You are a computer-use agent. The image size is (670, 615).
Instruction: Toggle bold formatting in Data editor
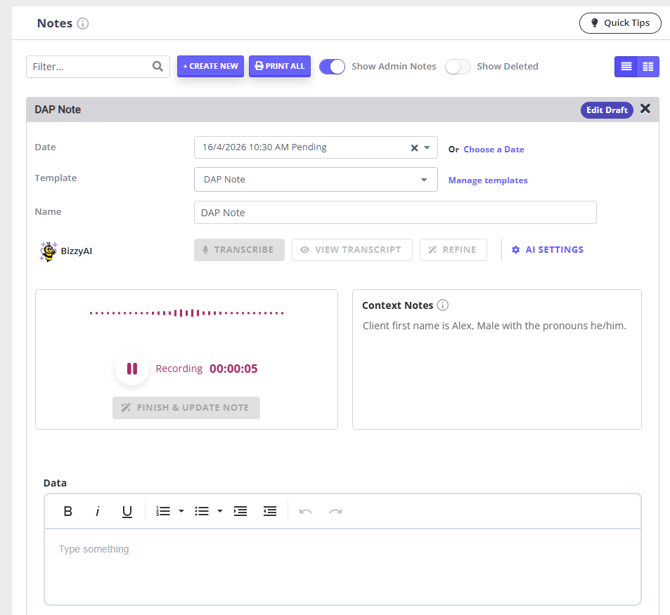(x=68, y=511)
